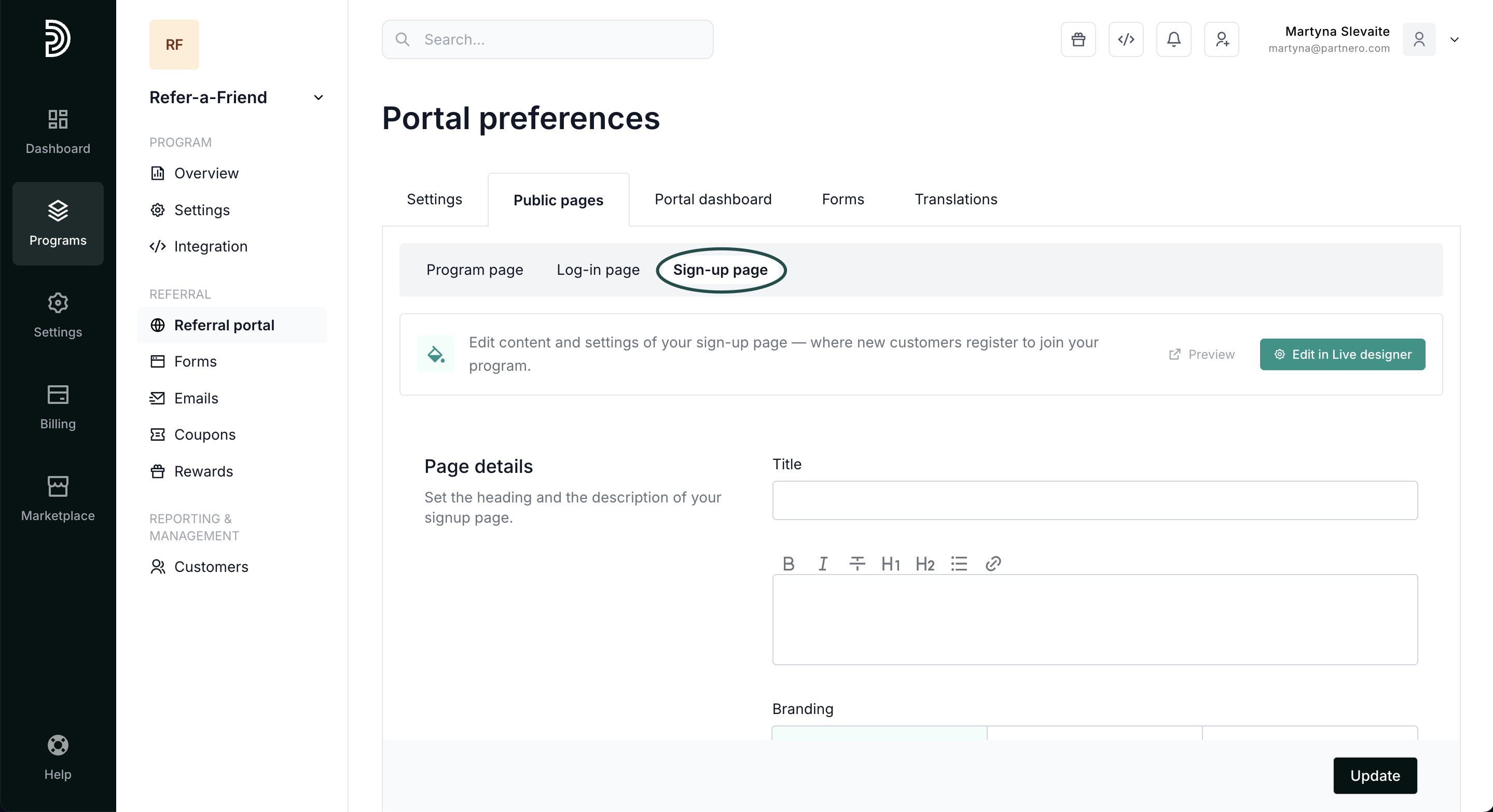Open the Translations tab
This screenshot has width=1493, height=812.
point(956,199)
